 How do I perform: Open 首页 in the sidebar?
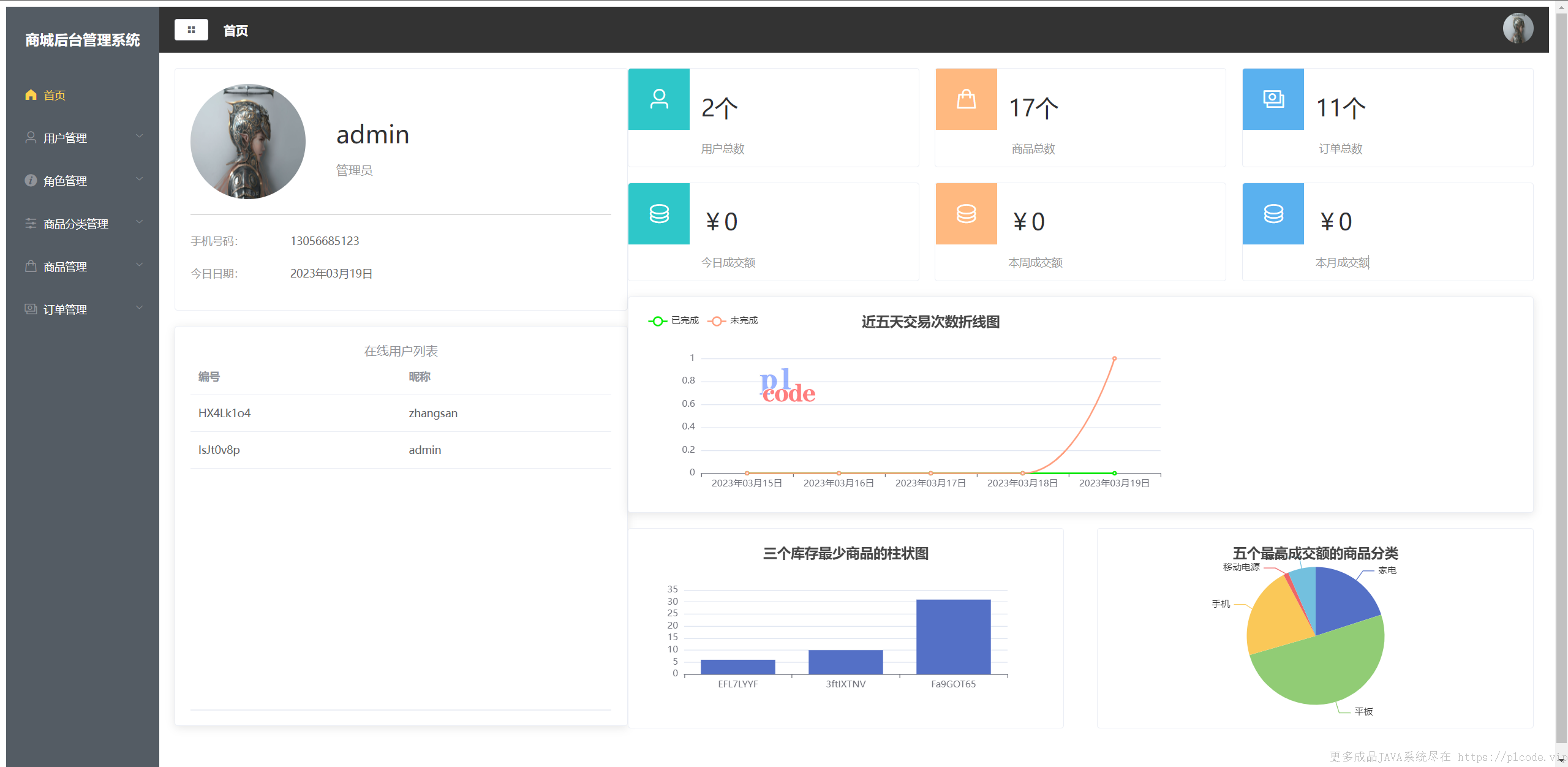[83, 95]
